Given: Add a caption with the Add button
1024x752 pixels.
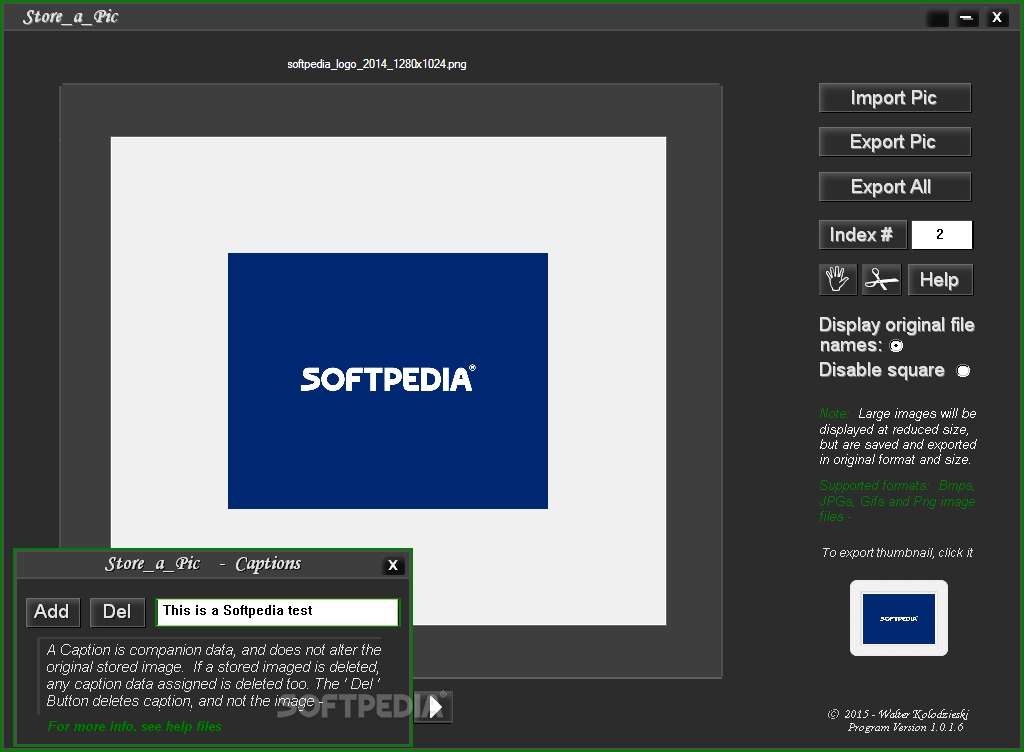Looking at the screenshot, I should pos(52,612).
